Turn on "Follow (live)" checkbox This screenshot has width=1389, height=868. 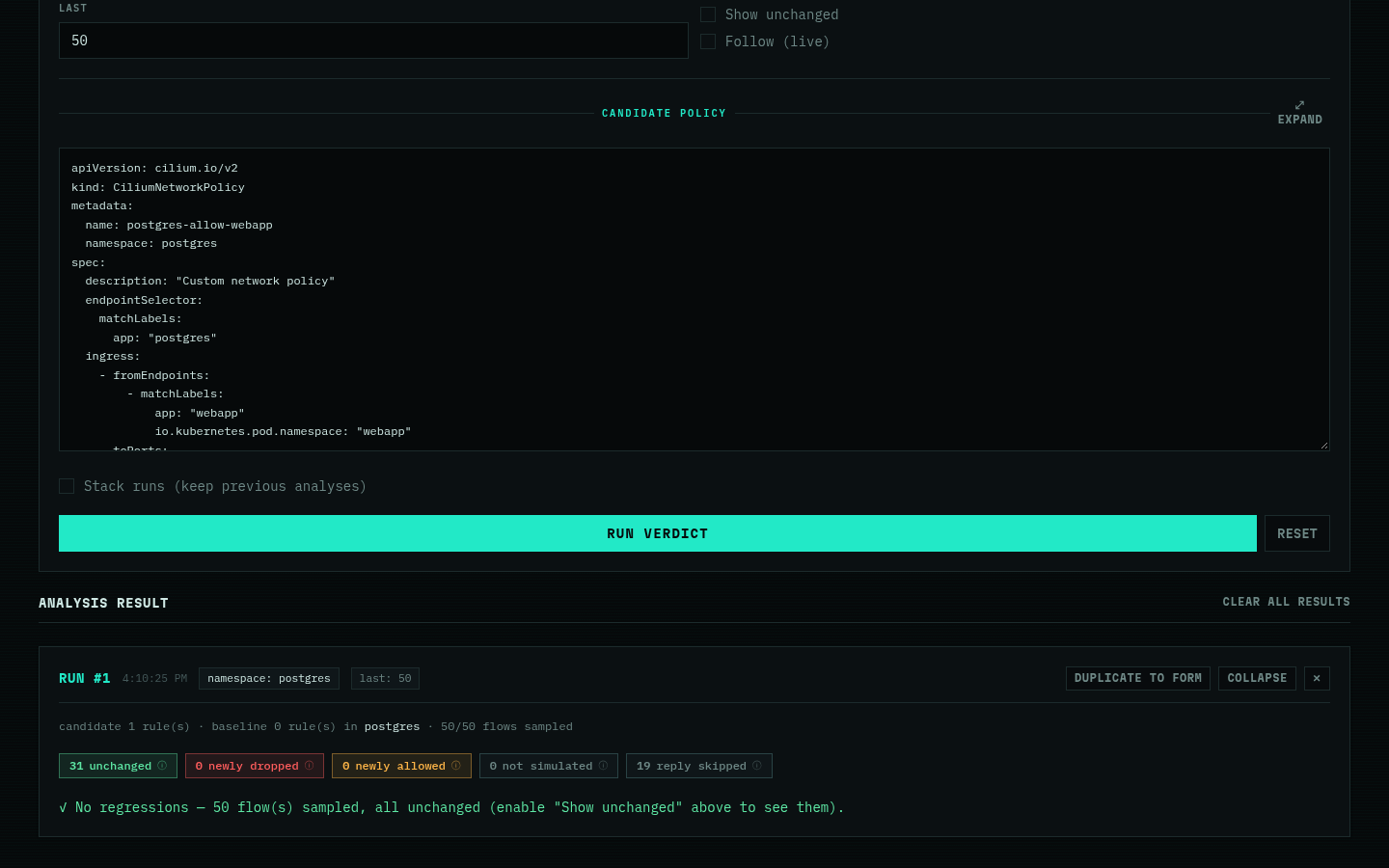pos(708,41)
